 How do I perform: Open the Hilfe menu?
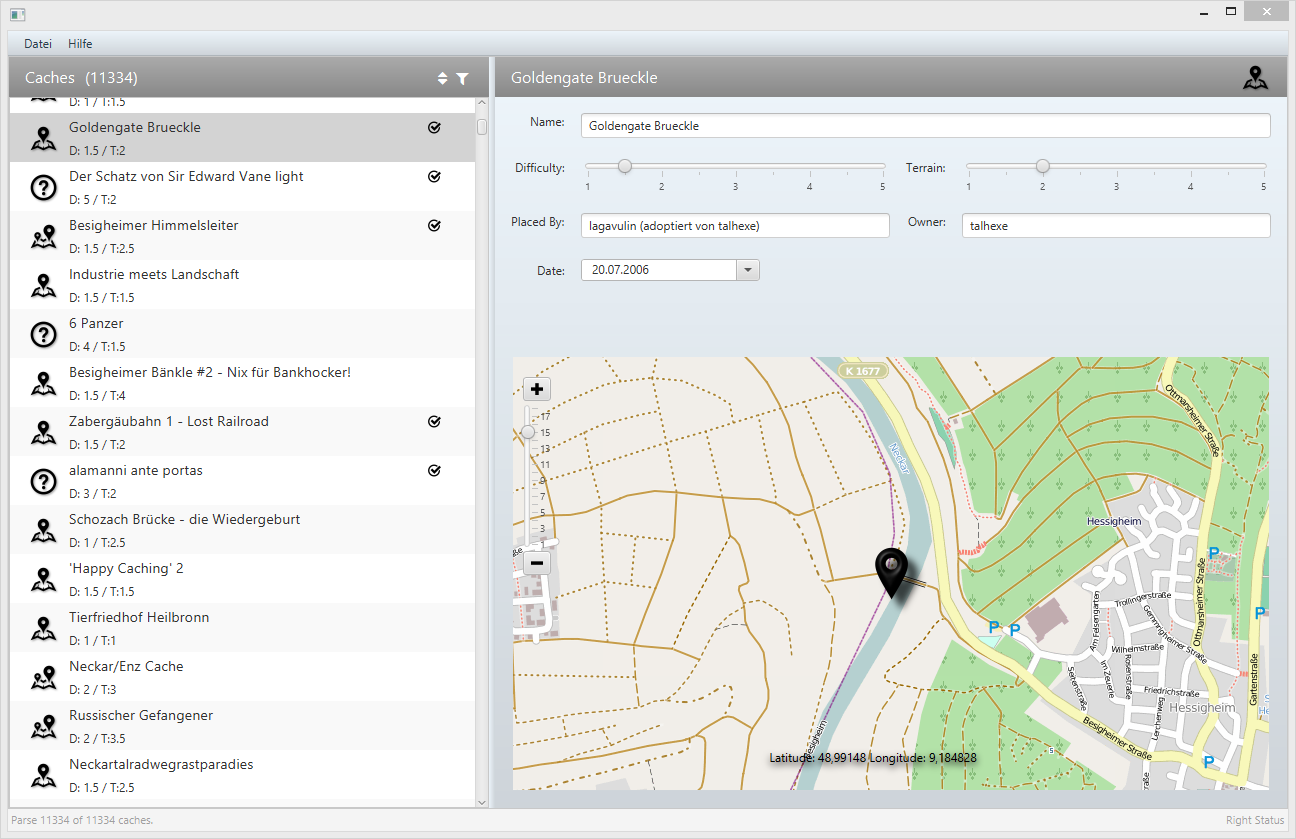[x=80, y=44]
